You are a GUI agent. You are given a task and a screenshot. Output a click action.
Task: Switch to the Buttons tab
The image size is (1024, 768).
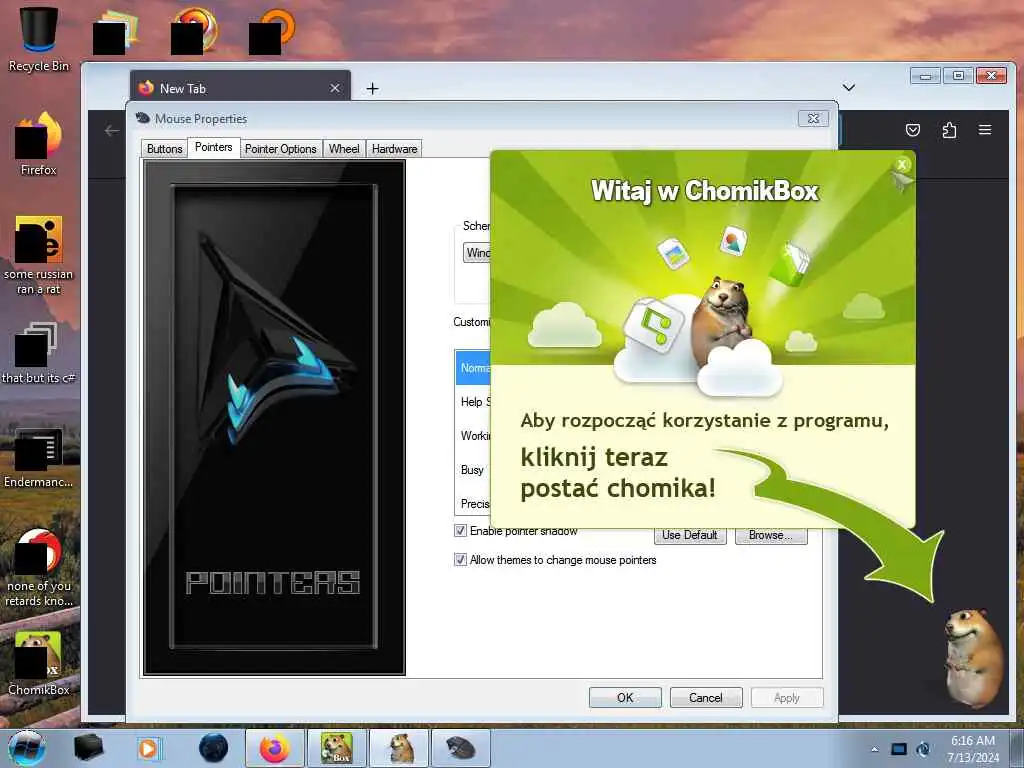[x=165, y=149]
